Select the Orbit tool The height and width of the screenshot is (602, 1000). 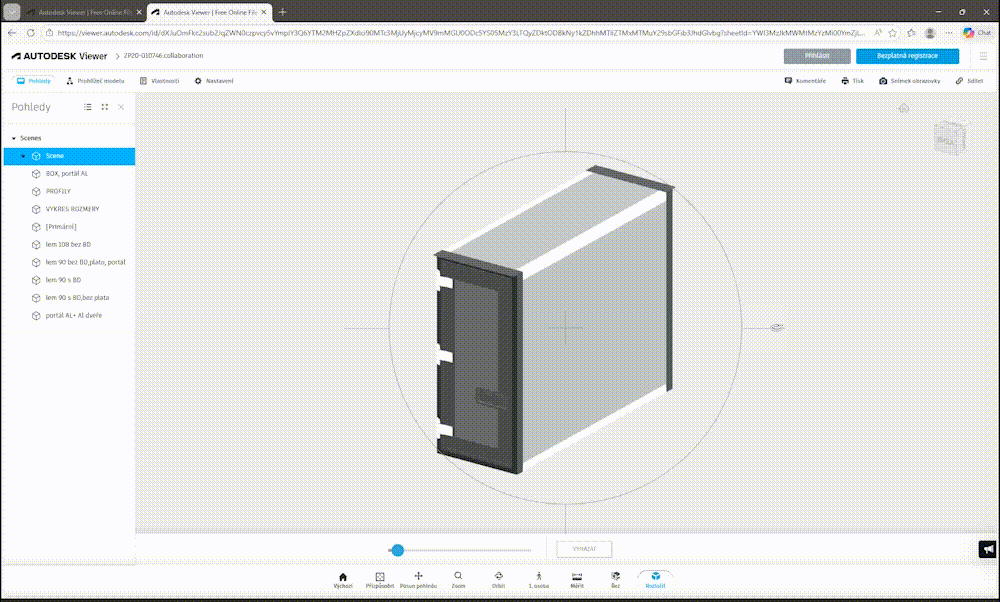pos(498,579)
